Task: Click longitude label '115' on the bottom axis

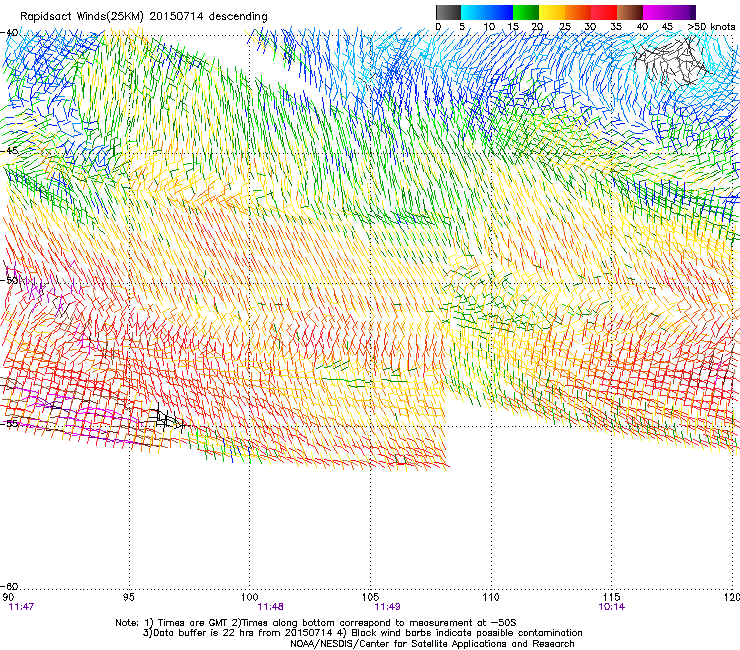Action: tap(612, 597)
